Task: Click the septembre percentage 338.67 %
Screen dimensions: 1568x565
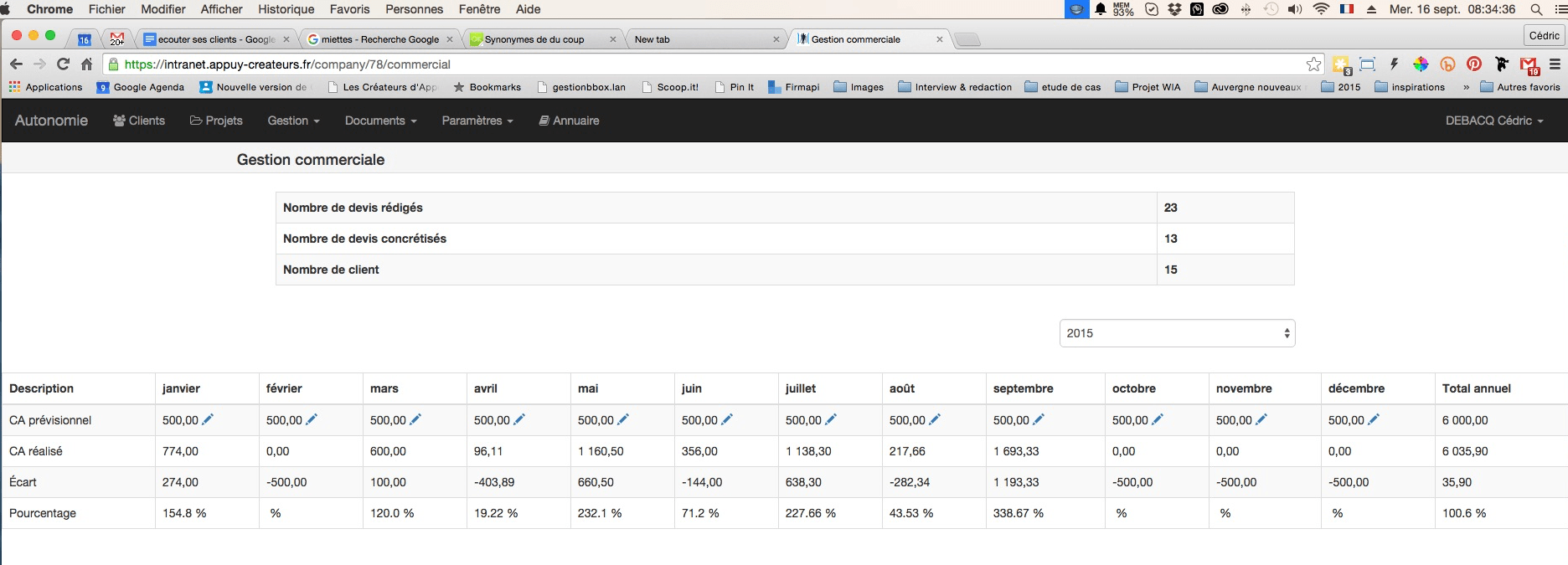Action: [x=1019, y=513]
